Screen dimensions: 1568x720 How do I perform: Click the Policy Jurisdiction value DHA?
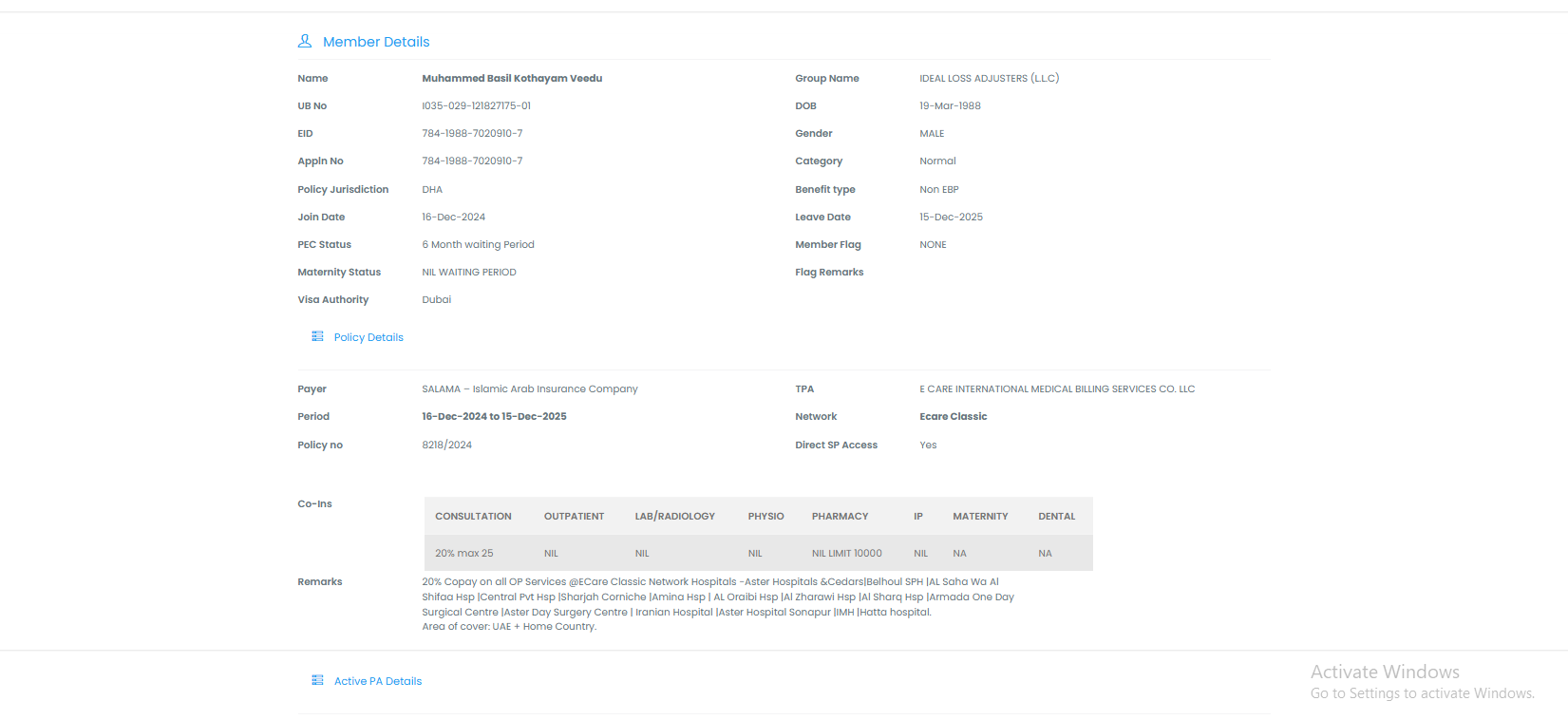pyautogui.click(x=432, y=189)
